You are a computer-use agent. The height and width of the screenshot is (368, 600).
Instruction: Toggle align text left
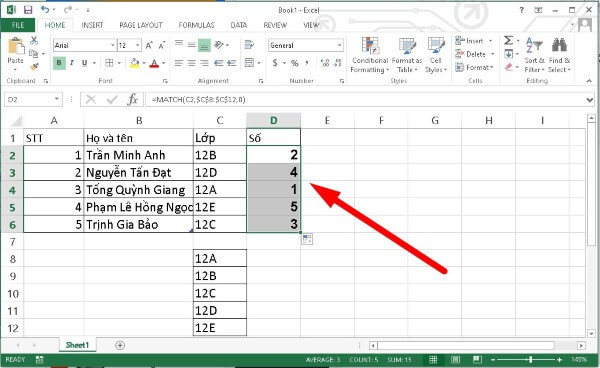tap(179, 63)
